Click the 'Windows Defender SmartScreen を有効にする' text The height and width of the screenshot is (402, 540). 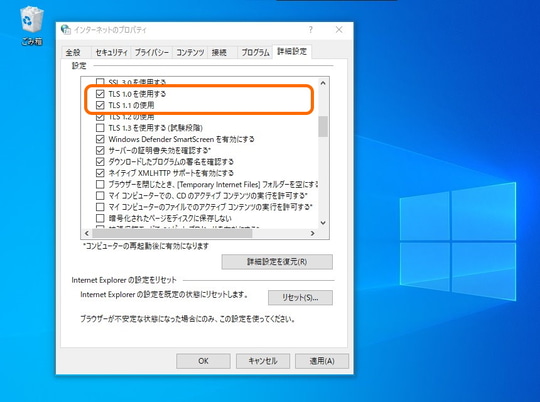click(x=181, y=139)
